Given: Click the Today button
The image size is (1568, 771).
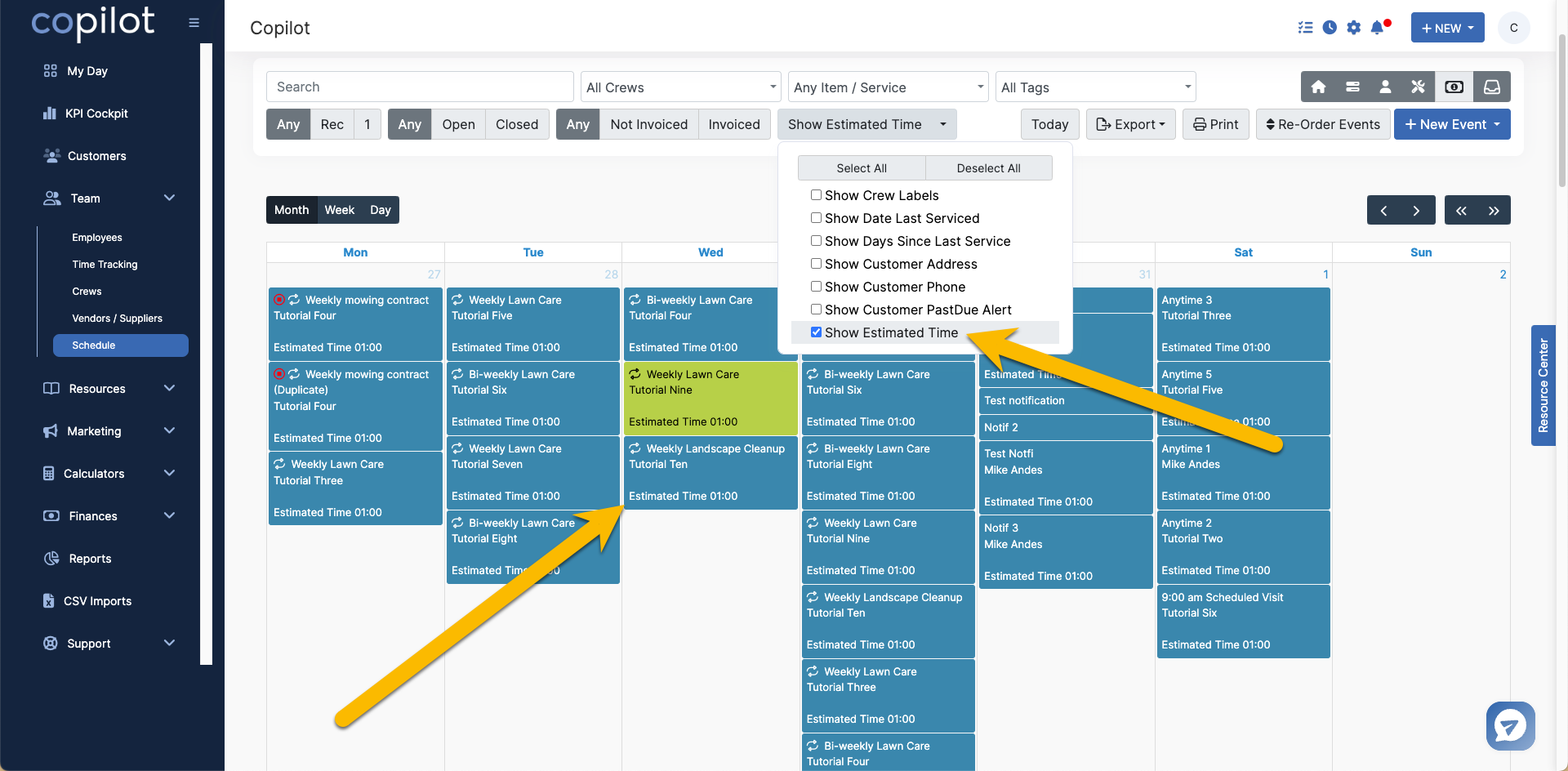Looking at the screenshot, I should (x=1049, y=124).
